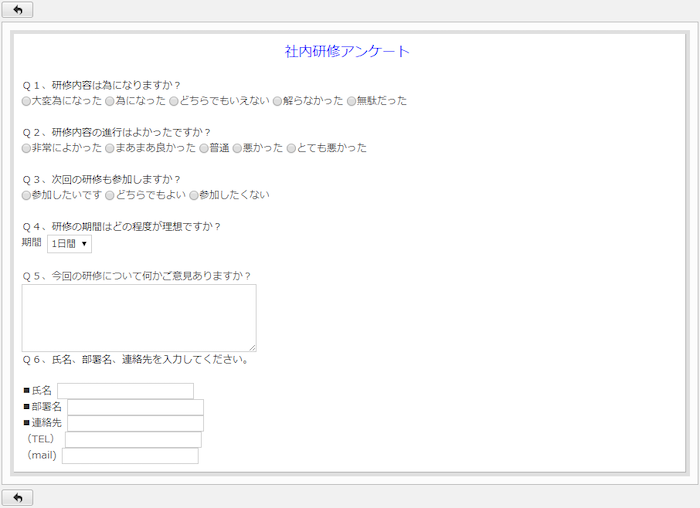Select 非常によかった for Q2
700x508 pixels.
click(x=27, y=148)
